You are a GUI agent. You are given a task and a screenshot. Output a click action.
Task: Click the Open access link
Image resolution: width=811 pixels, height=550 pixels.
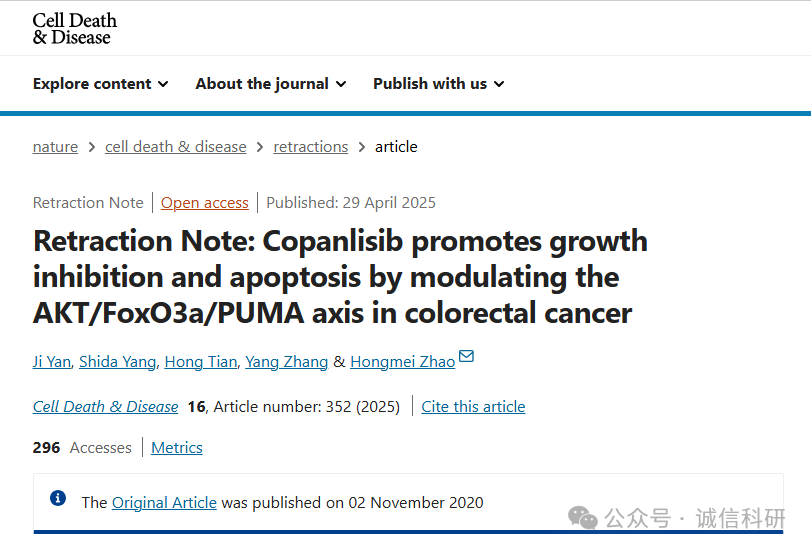205,203
